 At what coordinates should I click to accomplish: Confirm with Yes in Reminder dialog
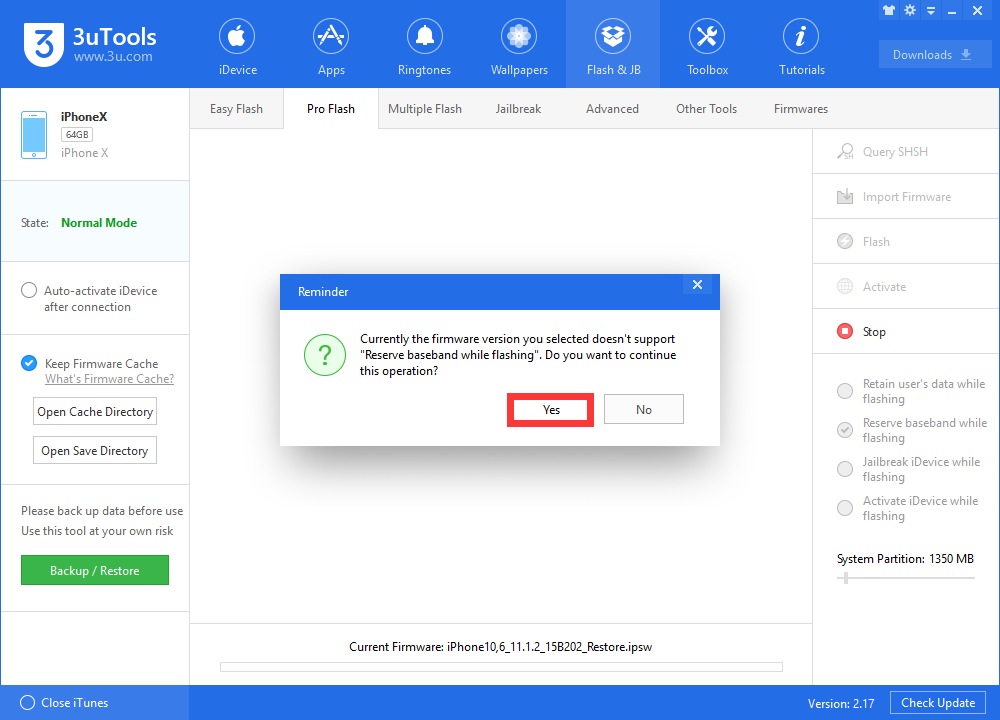click(551, 409)
